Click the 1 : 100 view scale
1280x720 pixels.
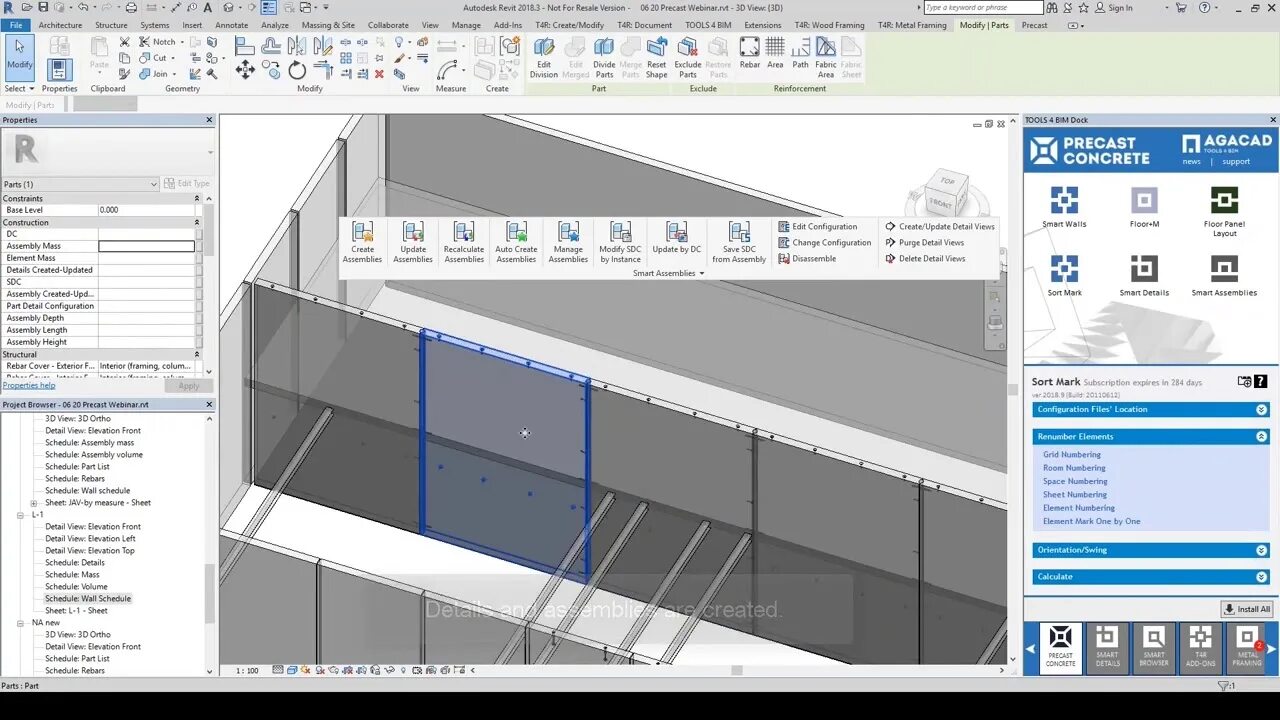click(x=247, y=670)
